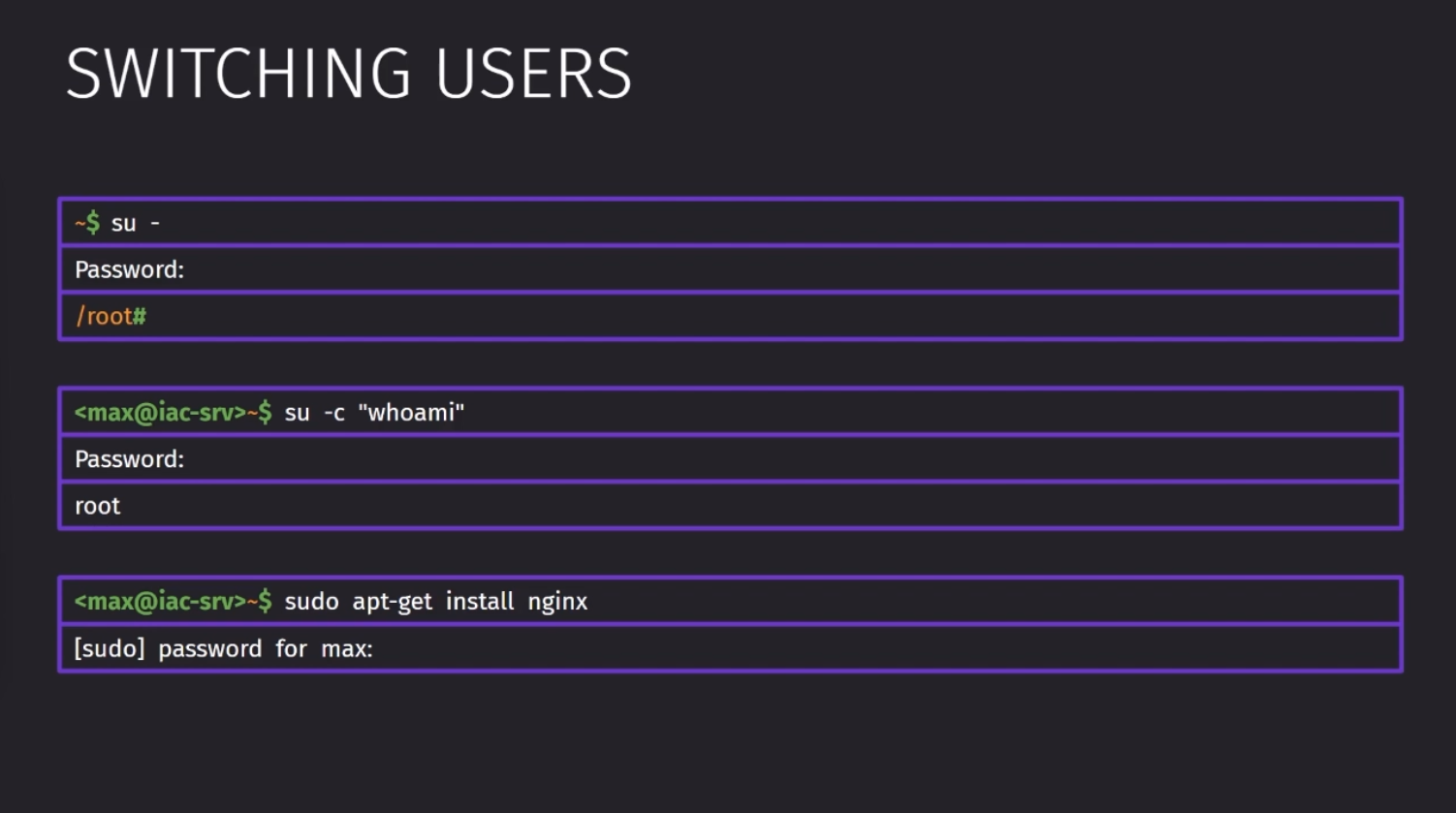
Task: Select the 'su -' command line
Action: (730, 222)
